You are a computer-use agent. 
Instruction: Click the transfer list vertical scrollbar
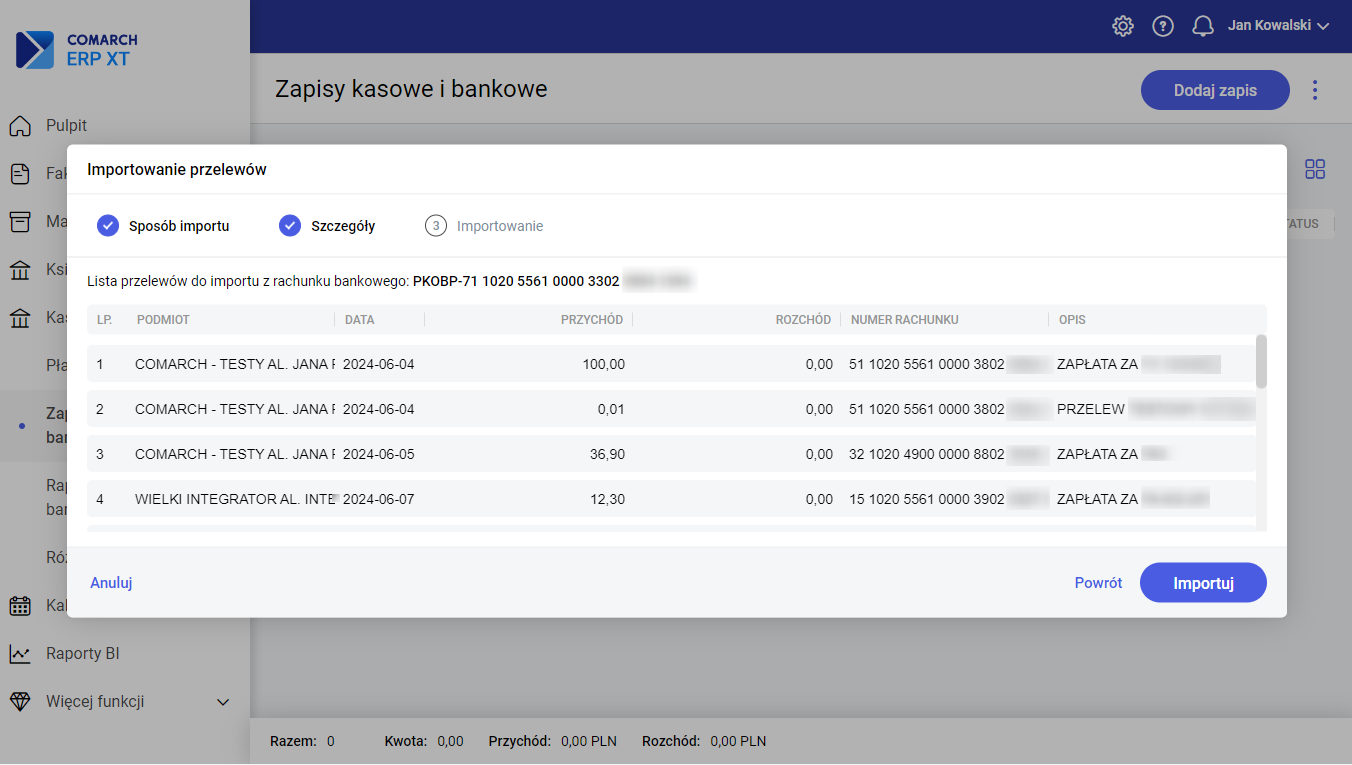tap(1261, 361)
